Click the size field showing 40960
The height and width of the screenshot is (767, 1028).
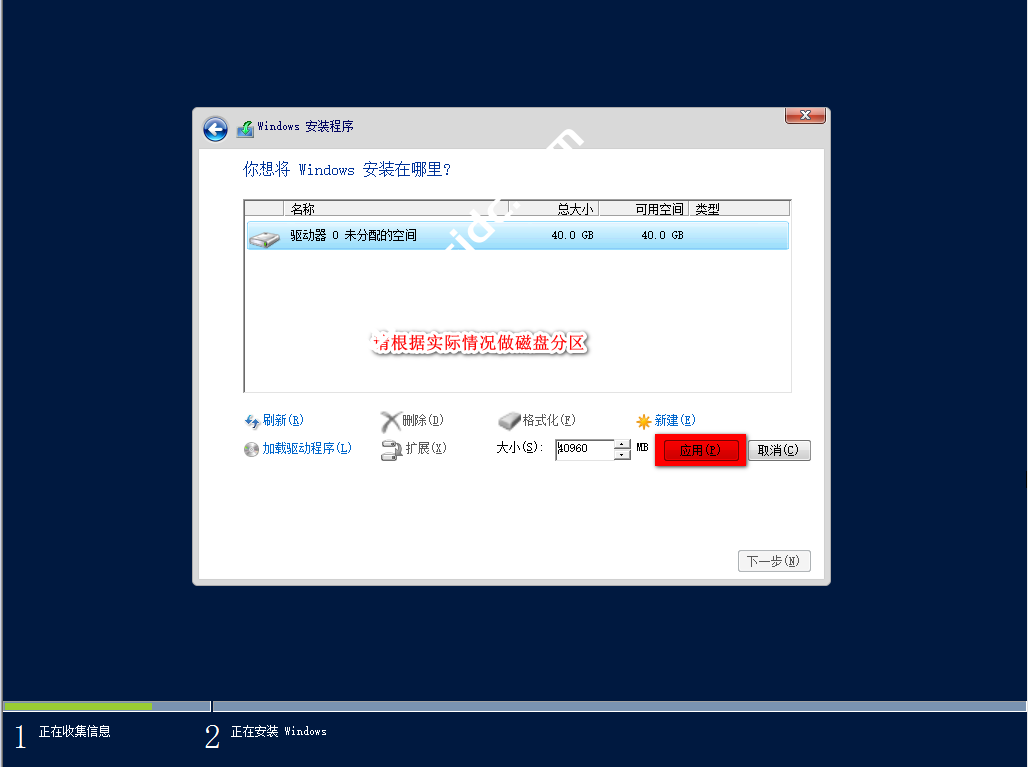[584, 449]
